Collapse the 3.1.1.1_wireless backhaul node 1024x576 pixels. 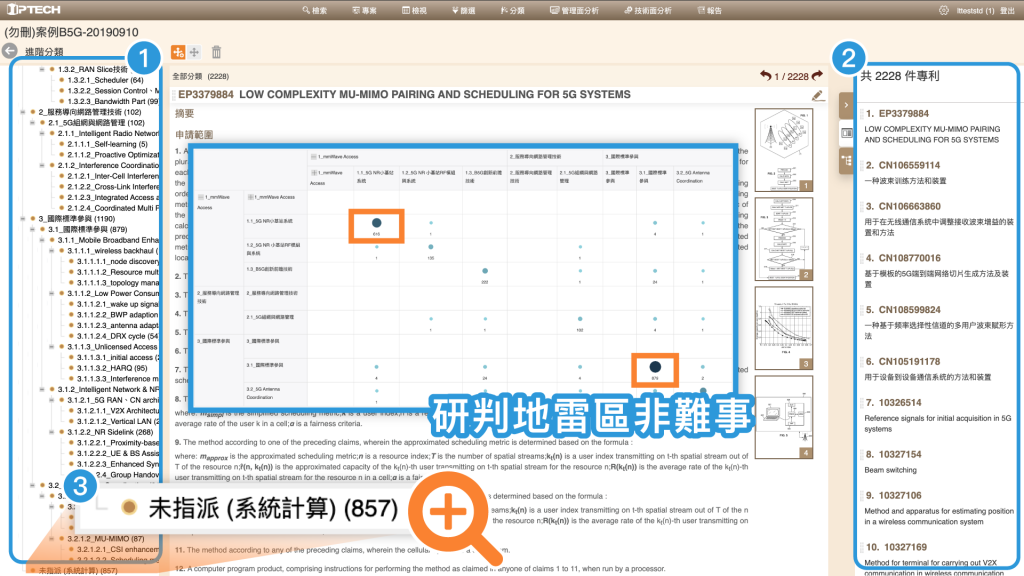tap(52, 250)
